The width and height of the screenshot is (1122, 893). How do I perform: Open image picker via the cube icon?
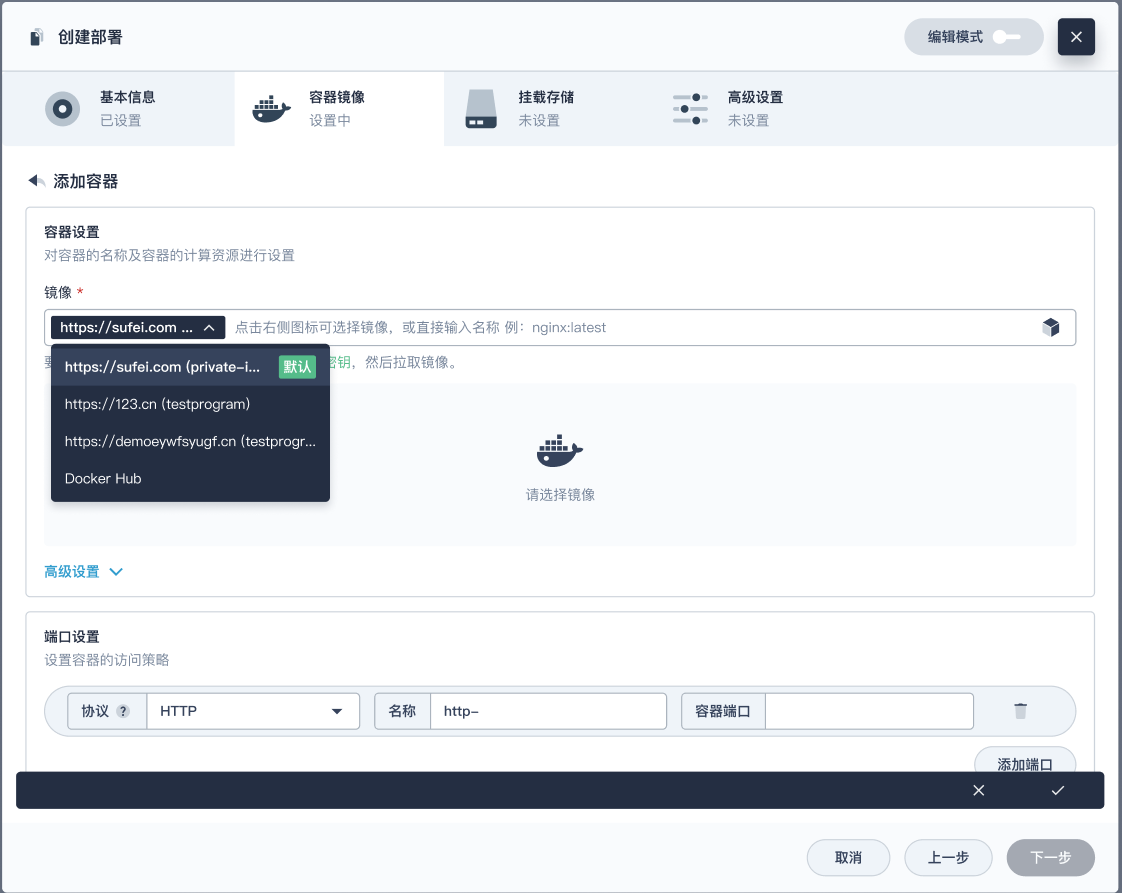pos(1050,328)
